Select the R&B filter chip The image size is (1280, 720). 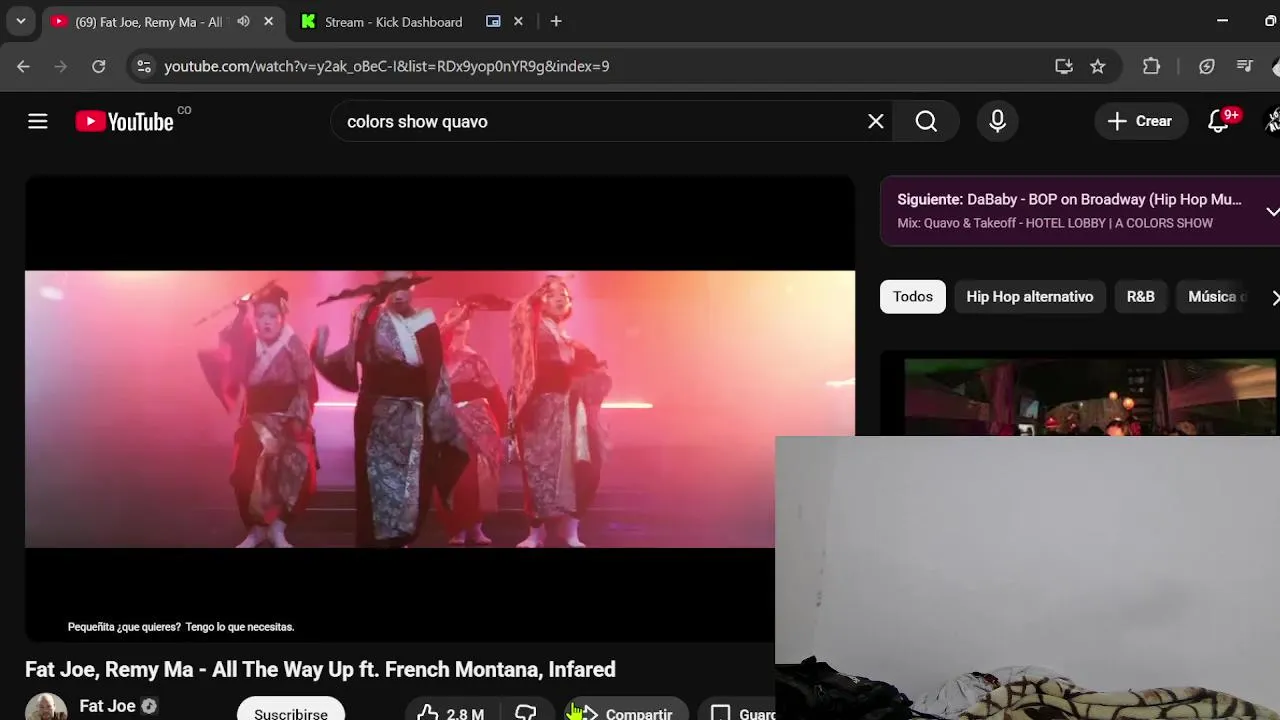tap(1140, 296)
